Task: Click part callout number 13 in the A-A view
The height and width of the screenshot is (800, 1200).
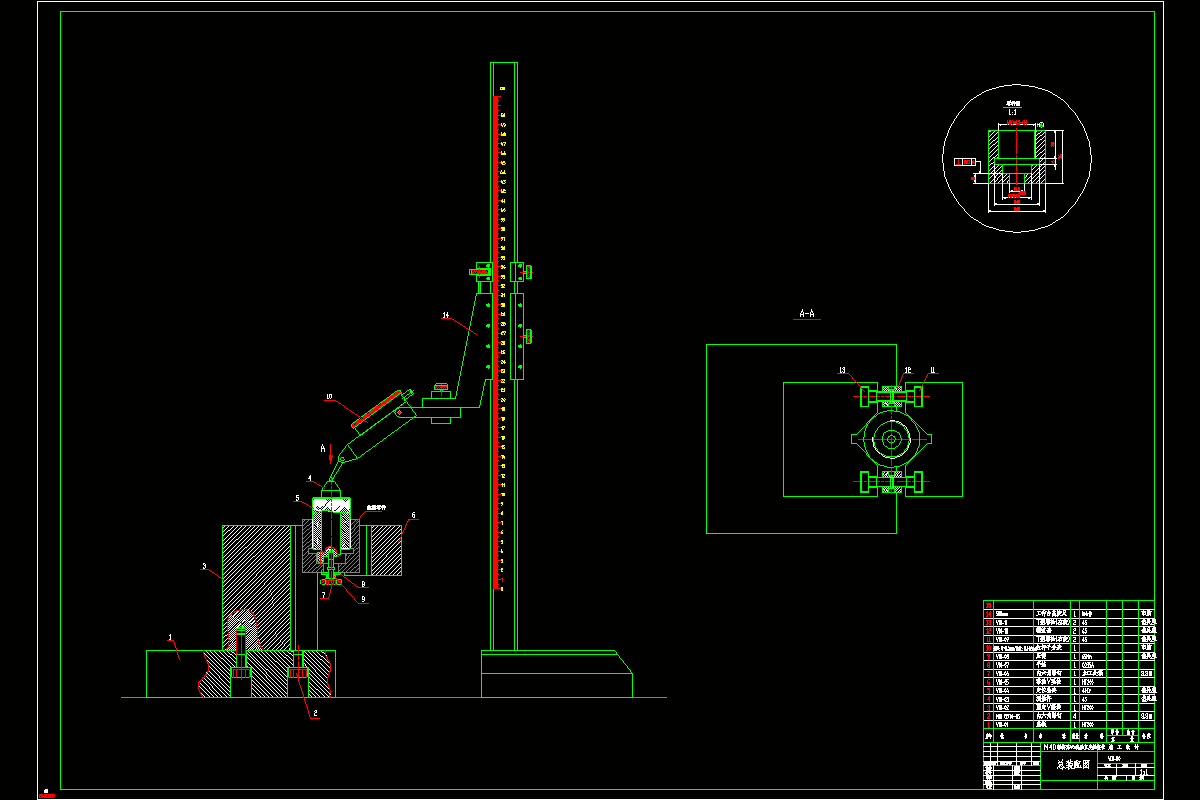Action: tap(842, 371)
